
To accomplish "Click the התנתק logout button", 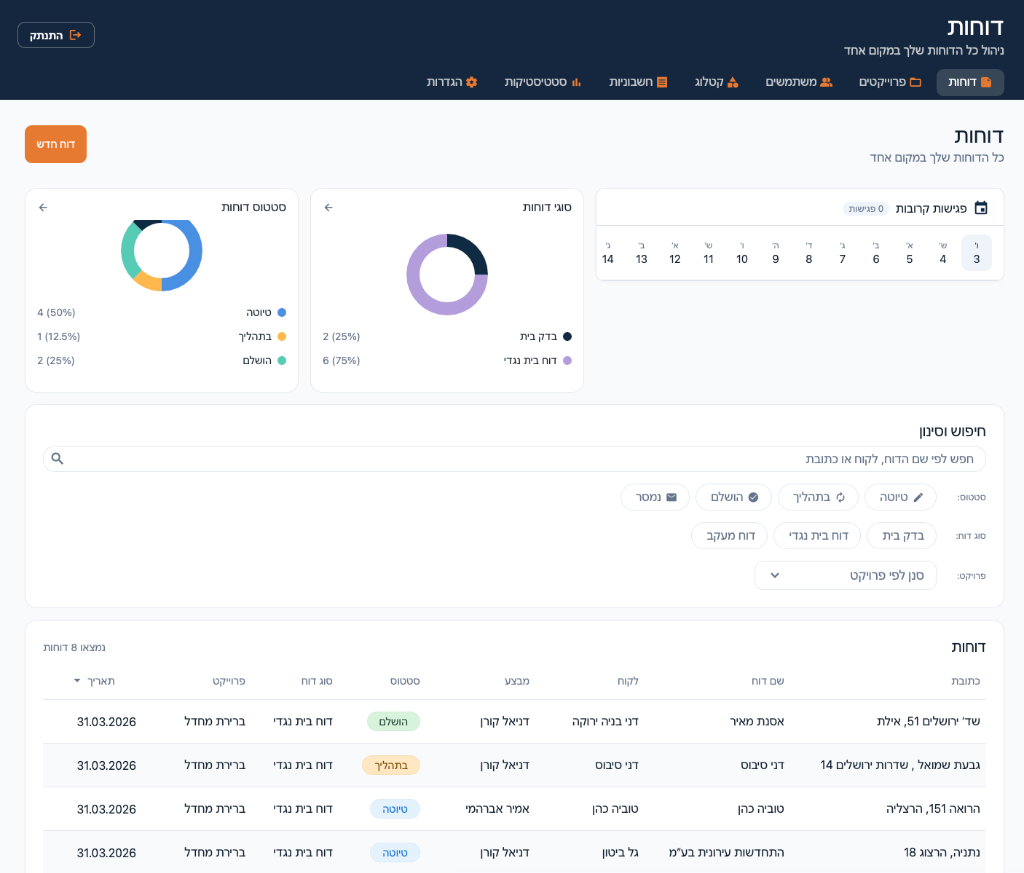I will pos(56,35).
